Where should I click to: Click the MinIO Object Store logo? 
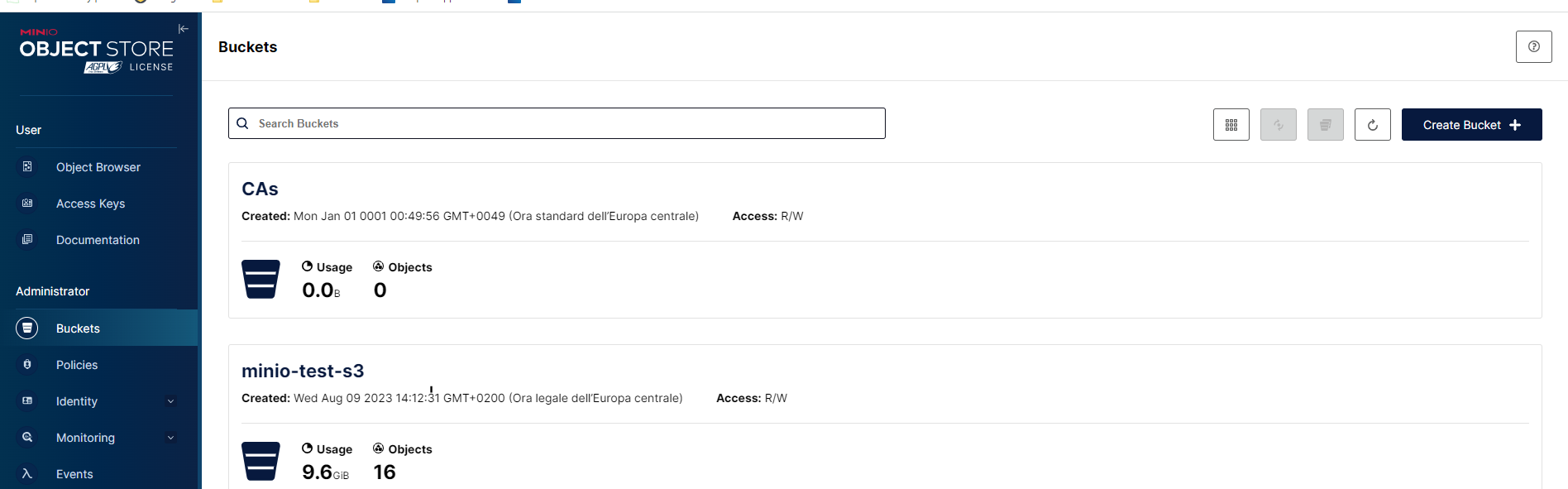(x=97, y=51)
